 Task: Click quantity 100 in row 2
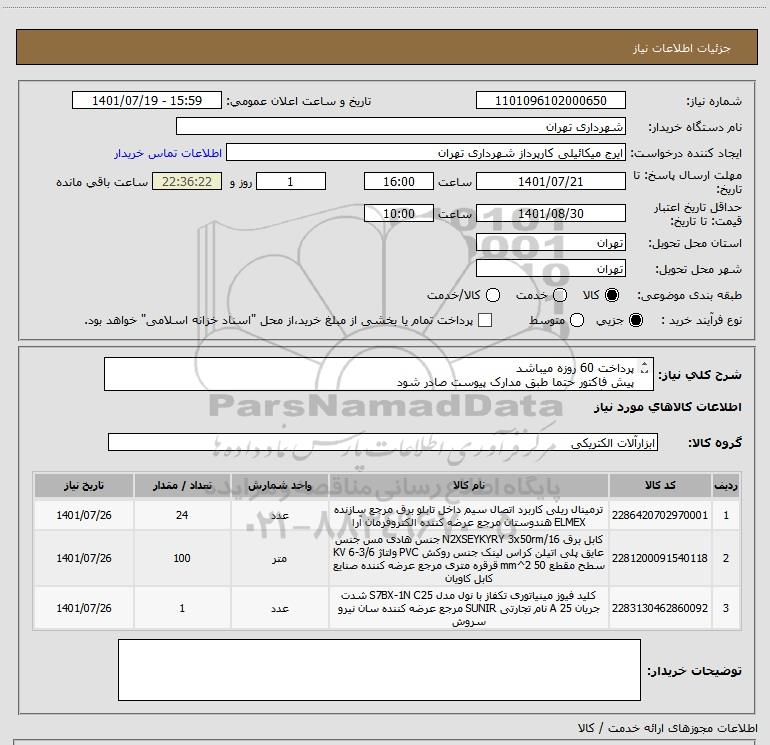coord(182,558)
